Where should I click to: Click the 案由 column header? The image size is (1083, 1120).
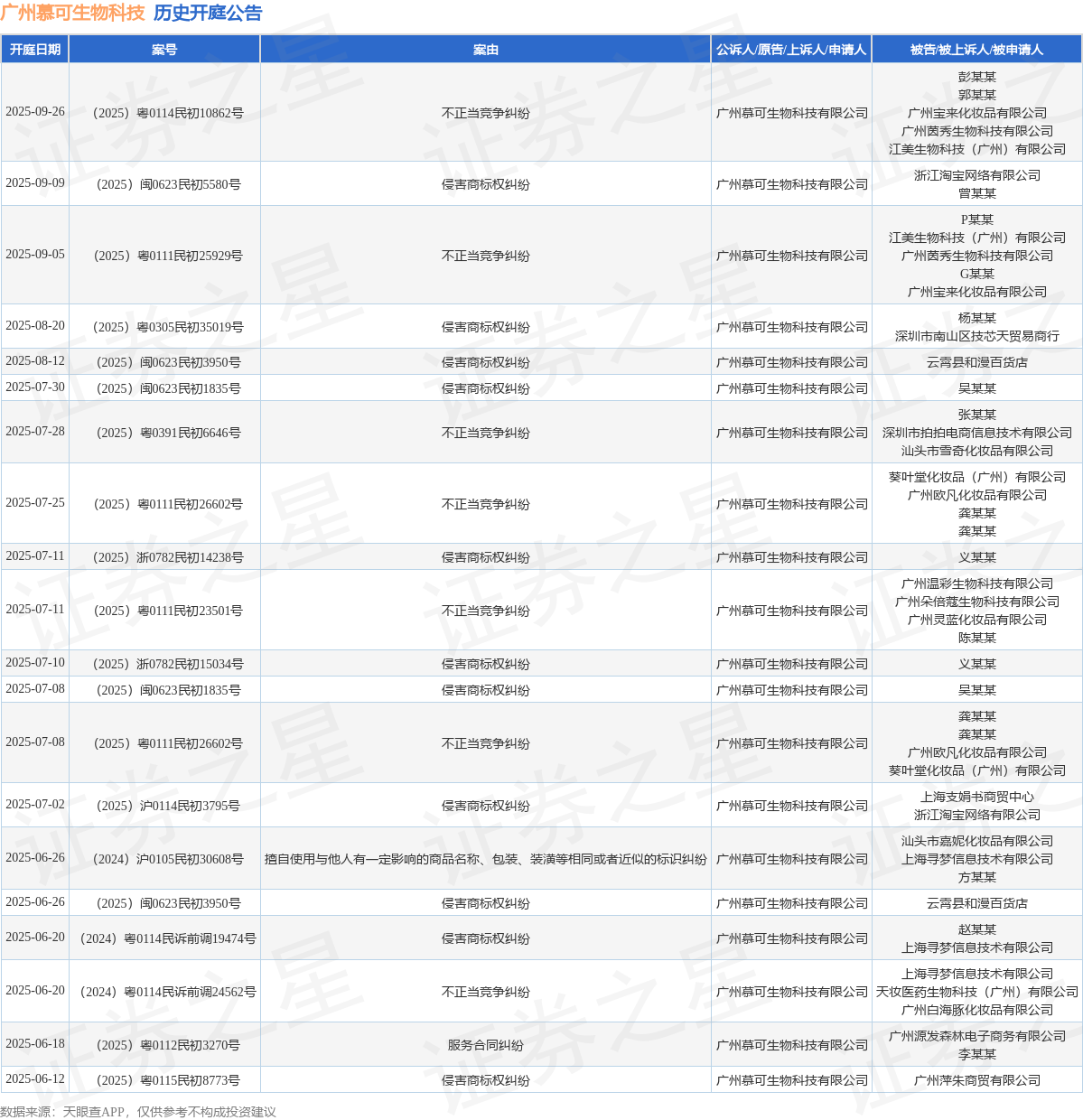click(x=486, y=50)
